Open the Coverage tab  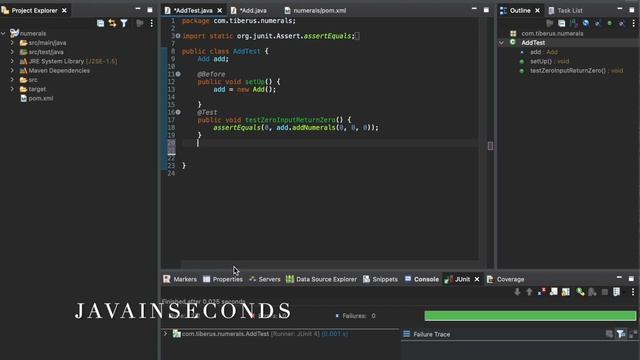click(506, 279)
